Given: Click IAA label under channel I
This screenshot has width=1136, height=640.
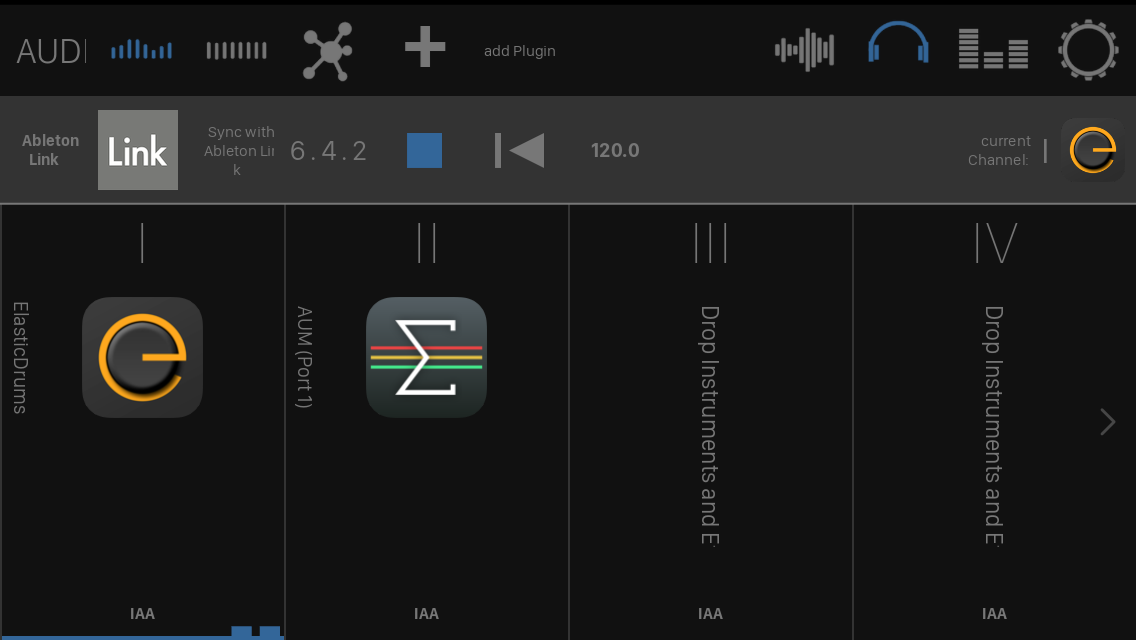Looking at the screenshot, I should coord(142,614).
